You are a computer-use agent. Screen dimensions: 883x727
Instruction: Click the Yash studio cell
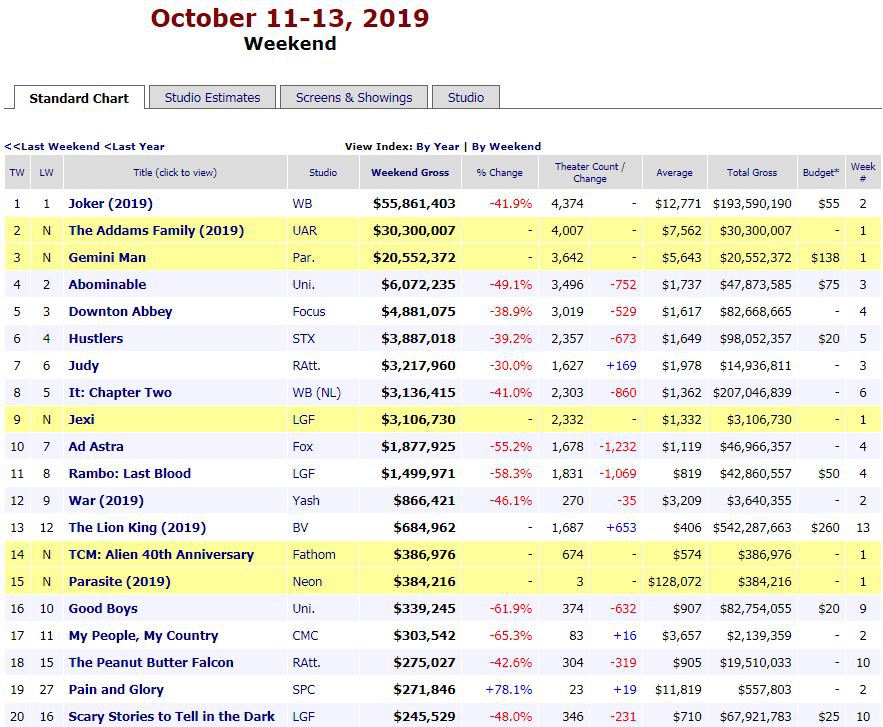tap(306, 501)
